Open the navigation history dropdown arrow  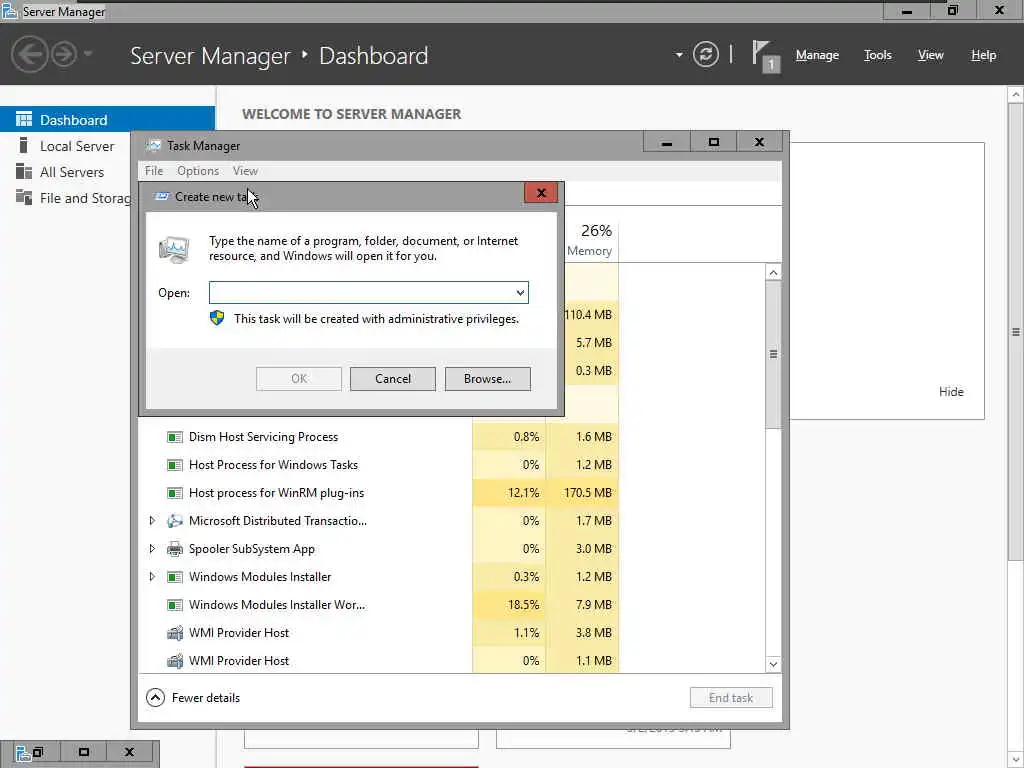click(x=88, y=54)
